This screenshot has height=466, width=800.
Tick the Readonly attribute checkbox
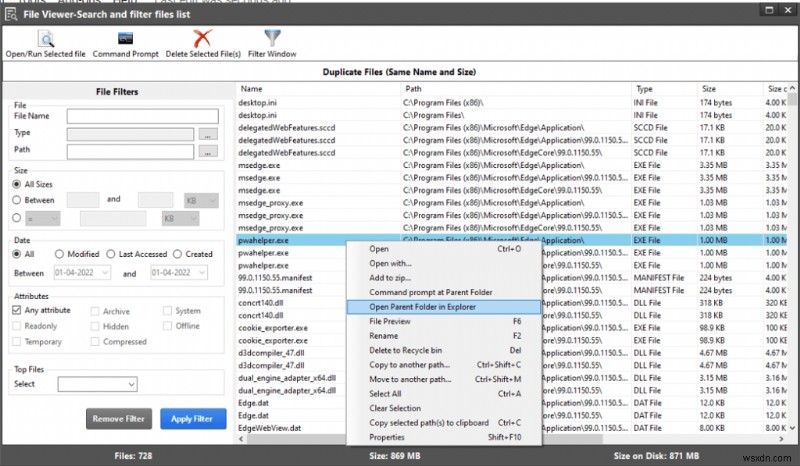[x=17, y=326]
